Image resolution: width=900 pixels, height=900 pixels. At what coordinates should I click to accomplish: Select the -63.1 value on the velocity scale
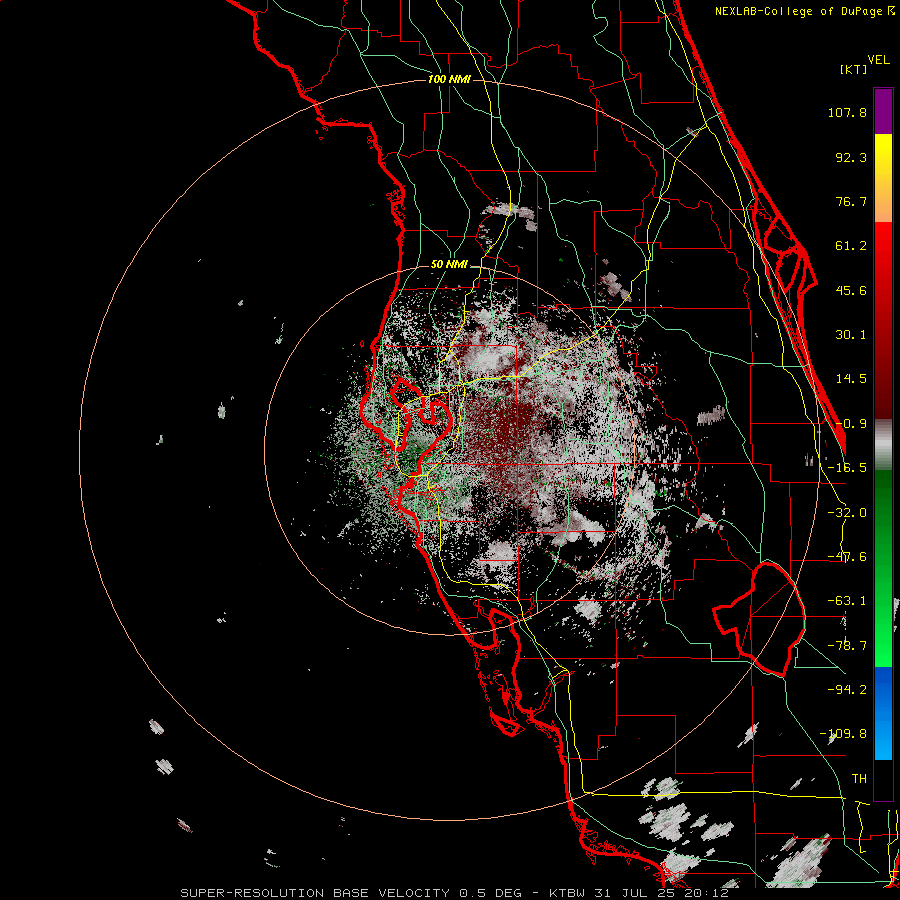point(847,601)
